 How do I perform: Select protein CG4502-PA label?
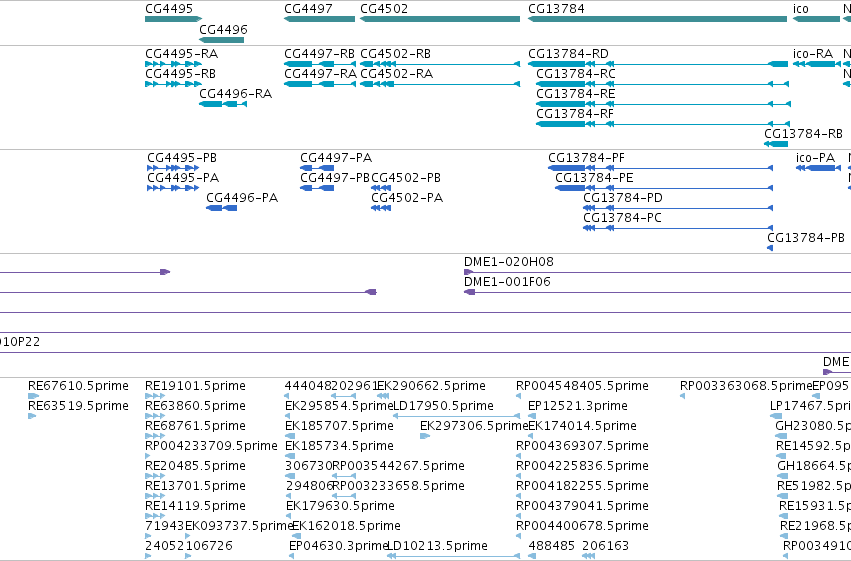[x=407, y=198]
